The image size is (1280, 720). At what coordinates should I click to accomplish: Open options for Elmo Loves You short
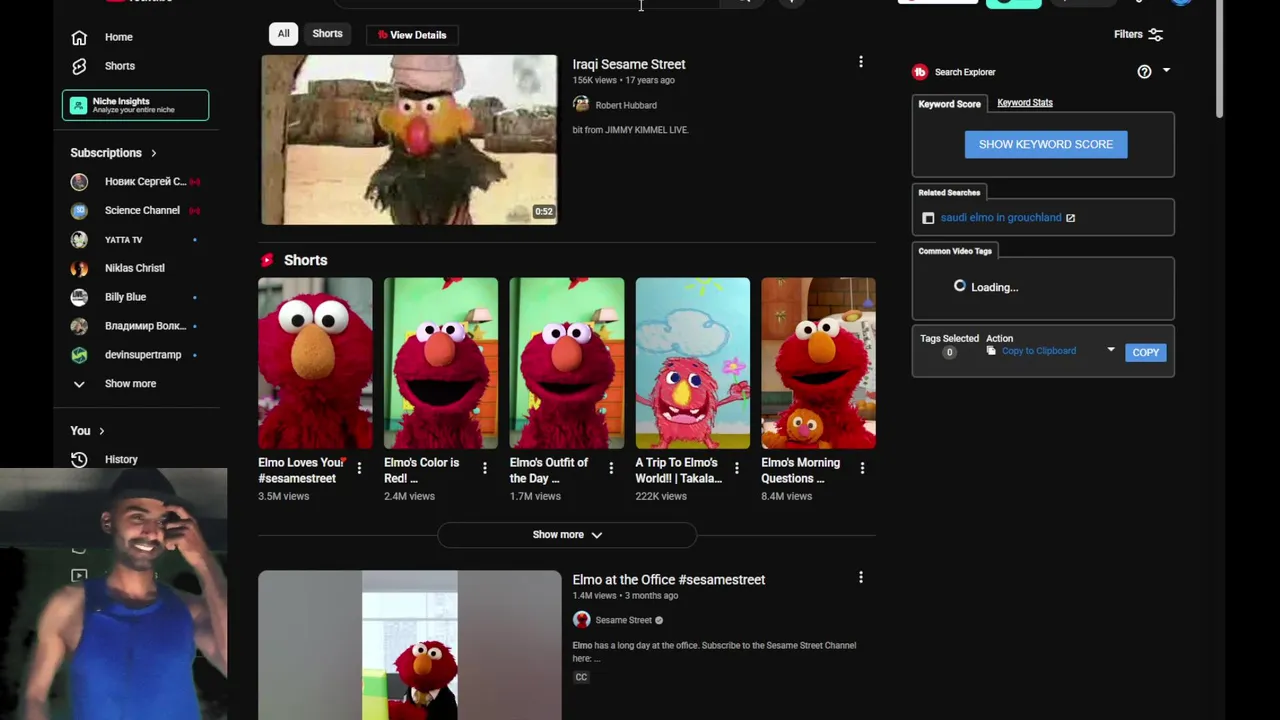(x=359, y=468)
